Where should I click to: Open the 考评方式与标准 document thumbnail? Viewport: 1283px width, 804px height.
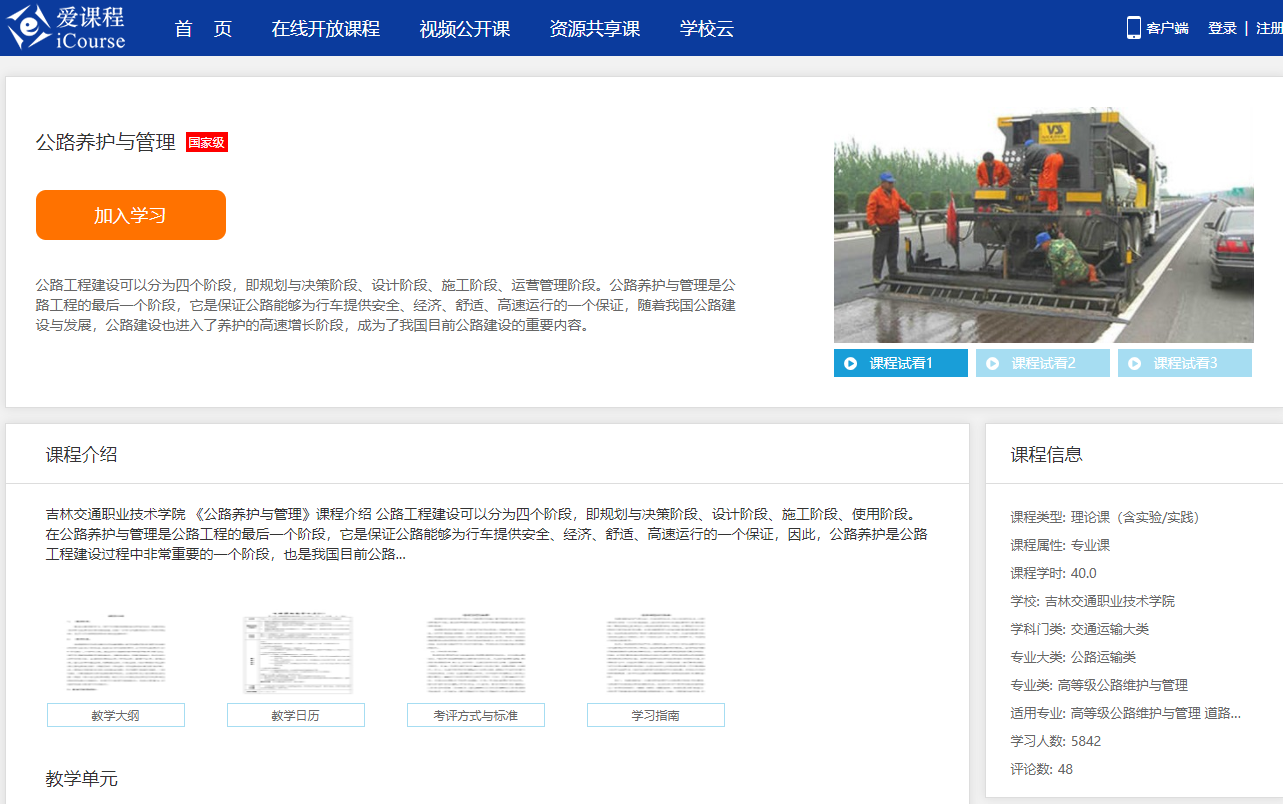point(476,655)
